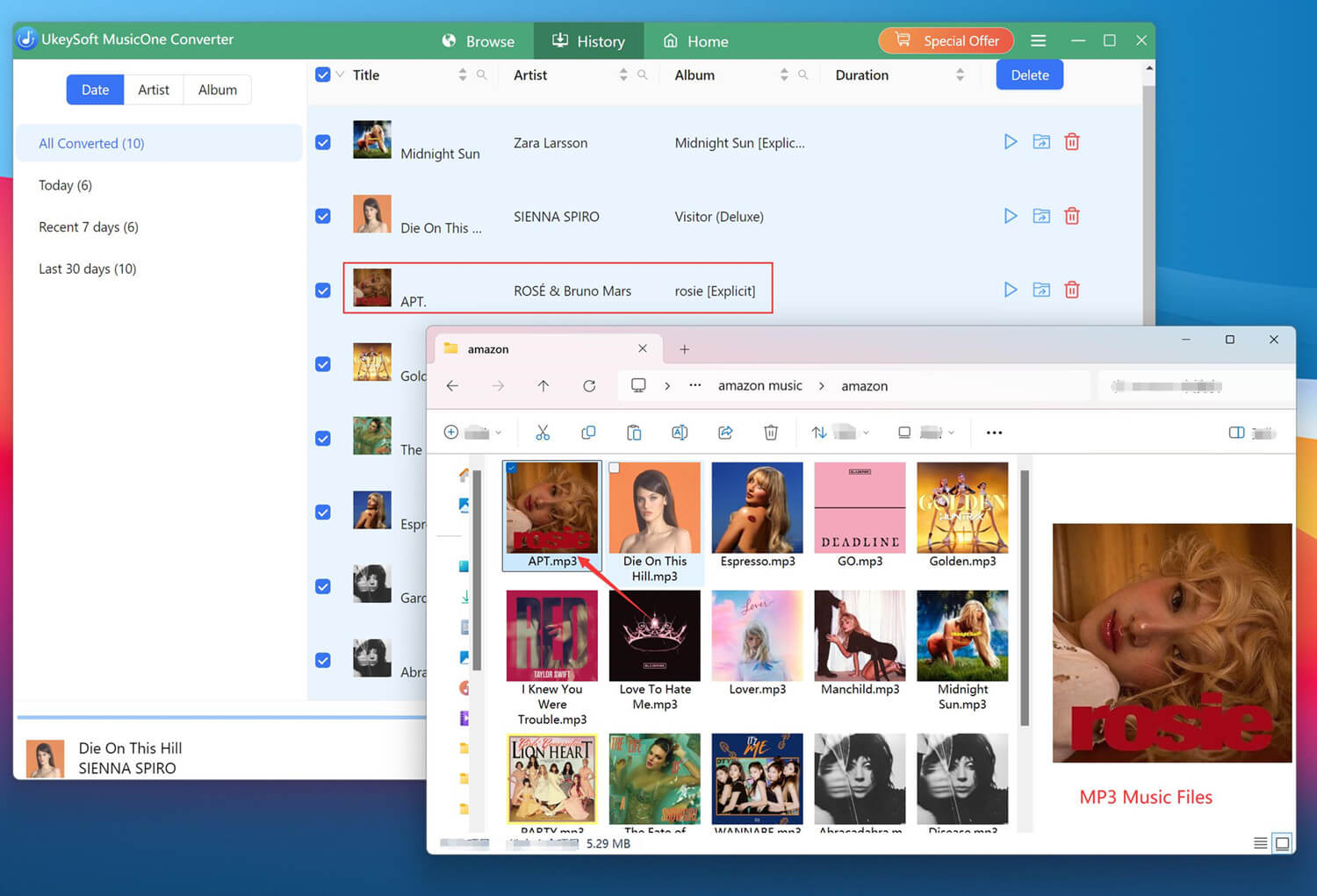Click the search icon in Album column
The image size is (1317, 896).
[802, 75]
